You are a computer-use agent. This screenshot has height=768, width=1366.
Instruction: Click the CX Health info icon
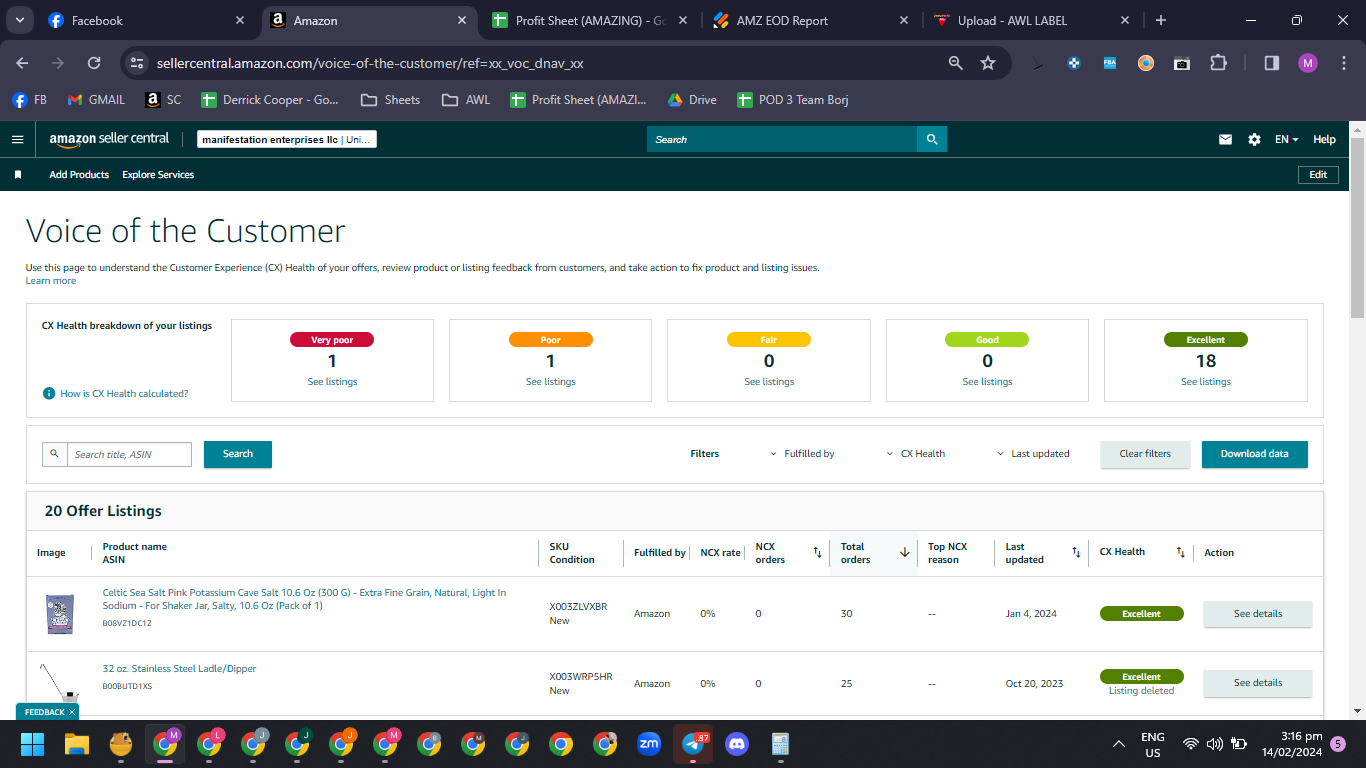(x=49, y=394)
